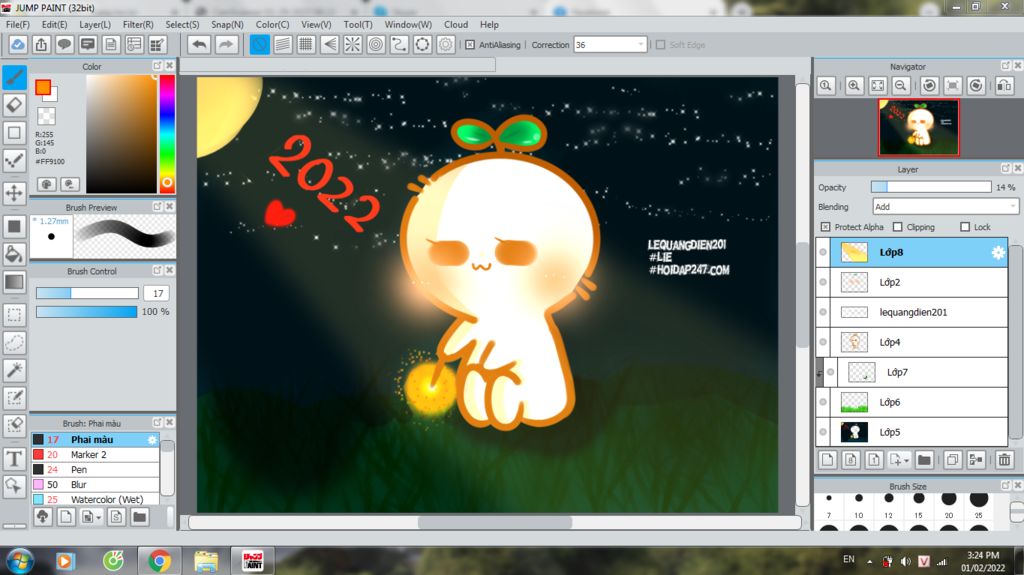Toggle visibility of Lớp2 layer
Image resolution: width=1024 pixels, height=575 pixels.
tap(823, 282)
